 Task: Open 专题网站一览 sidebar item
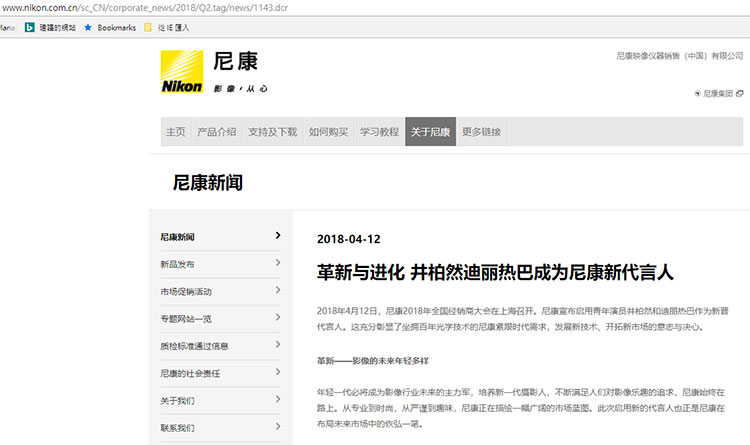pos(186,319)
